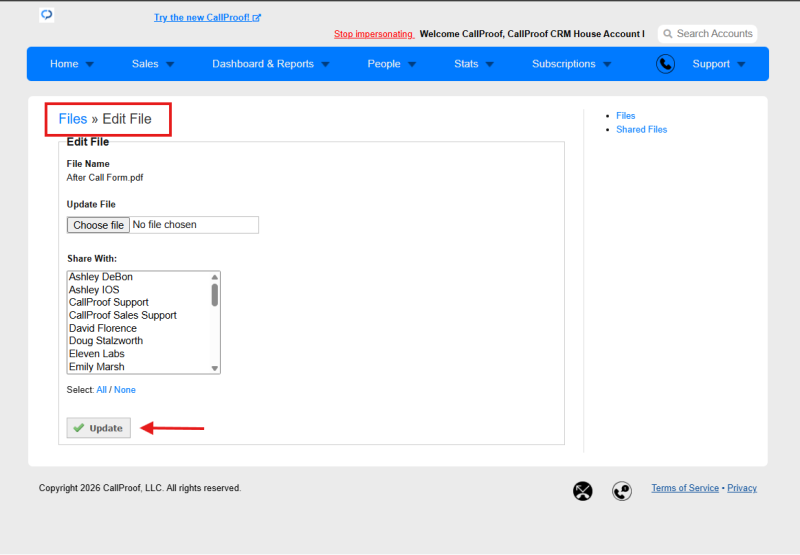Image resolution: width=800 pixels, height=555 pixels.
Task: Open the Stats menu
Action: click(x=466, y=64)
